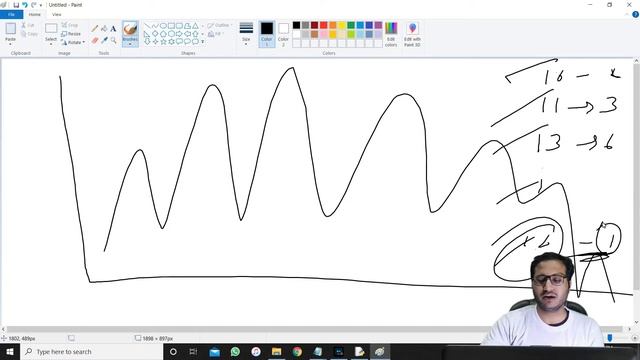Pick the Right triangle shape

click(x=147, y=34)
